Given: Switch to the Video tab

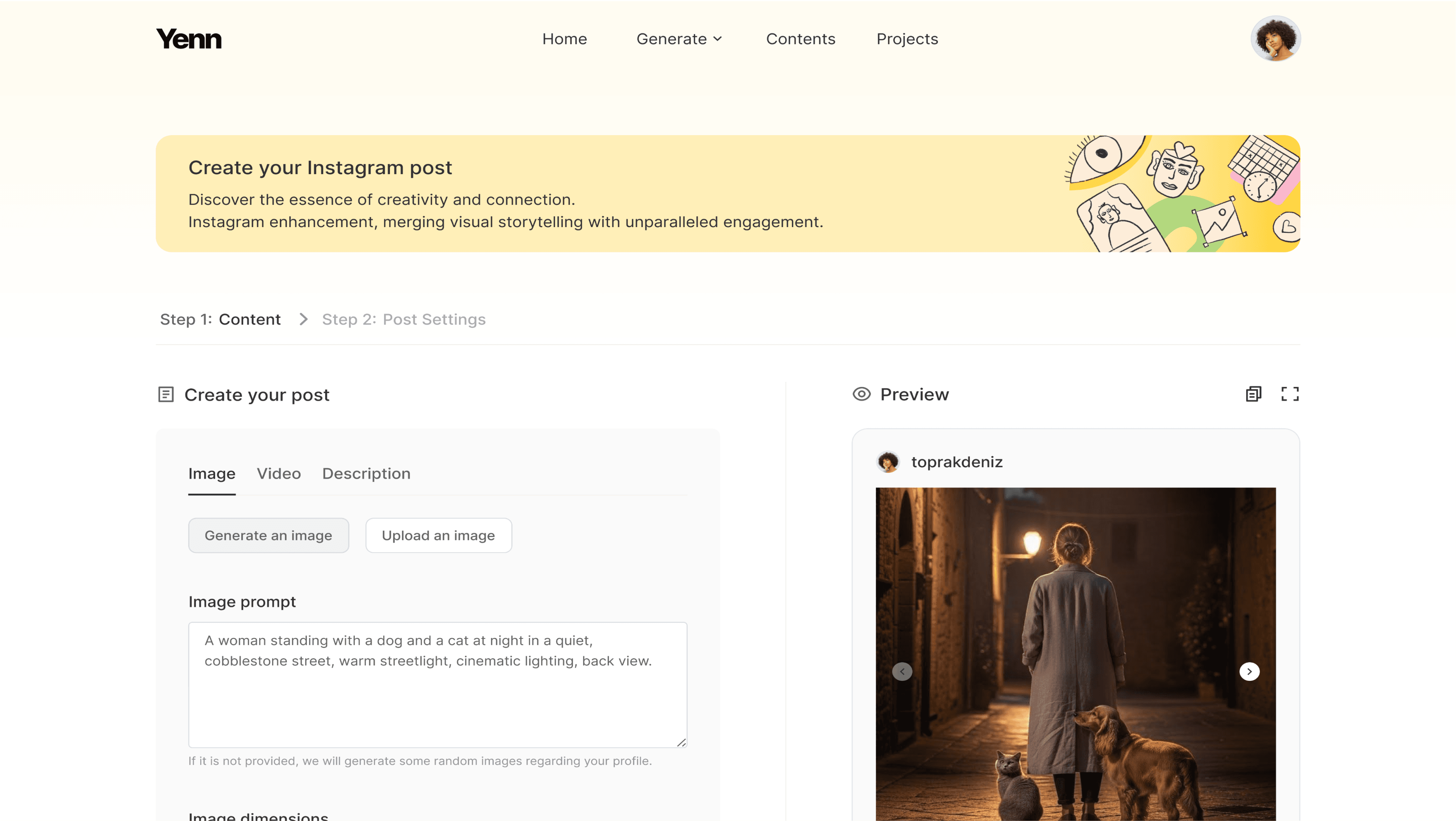Looking at the screenshot, I should pos(279,474).
